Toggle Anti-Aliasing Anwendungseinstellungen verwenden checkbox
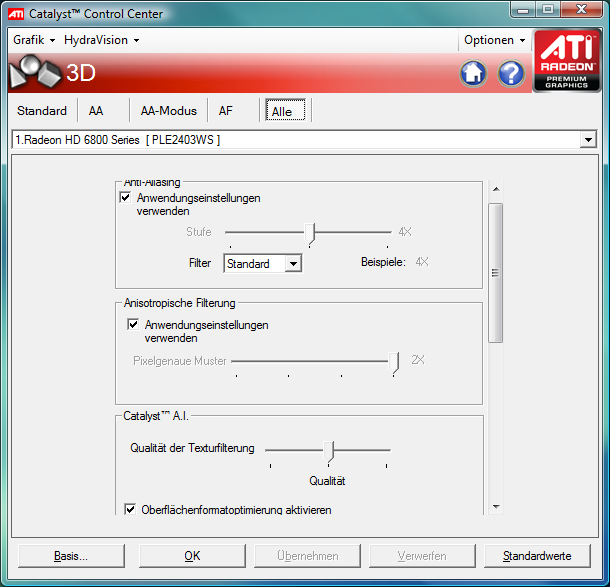This screenshot has height=587, width=610. click(125, 198)
